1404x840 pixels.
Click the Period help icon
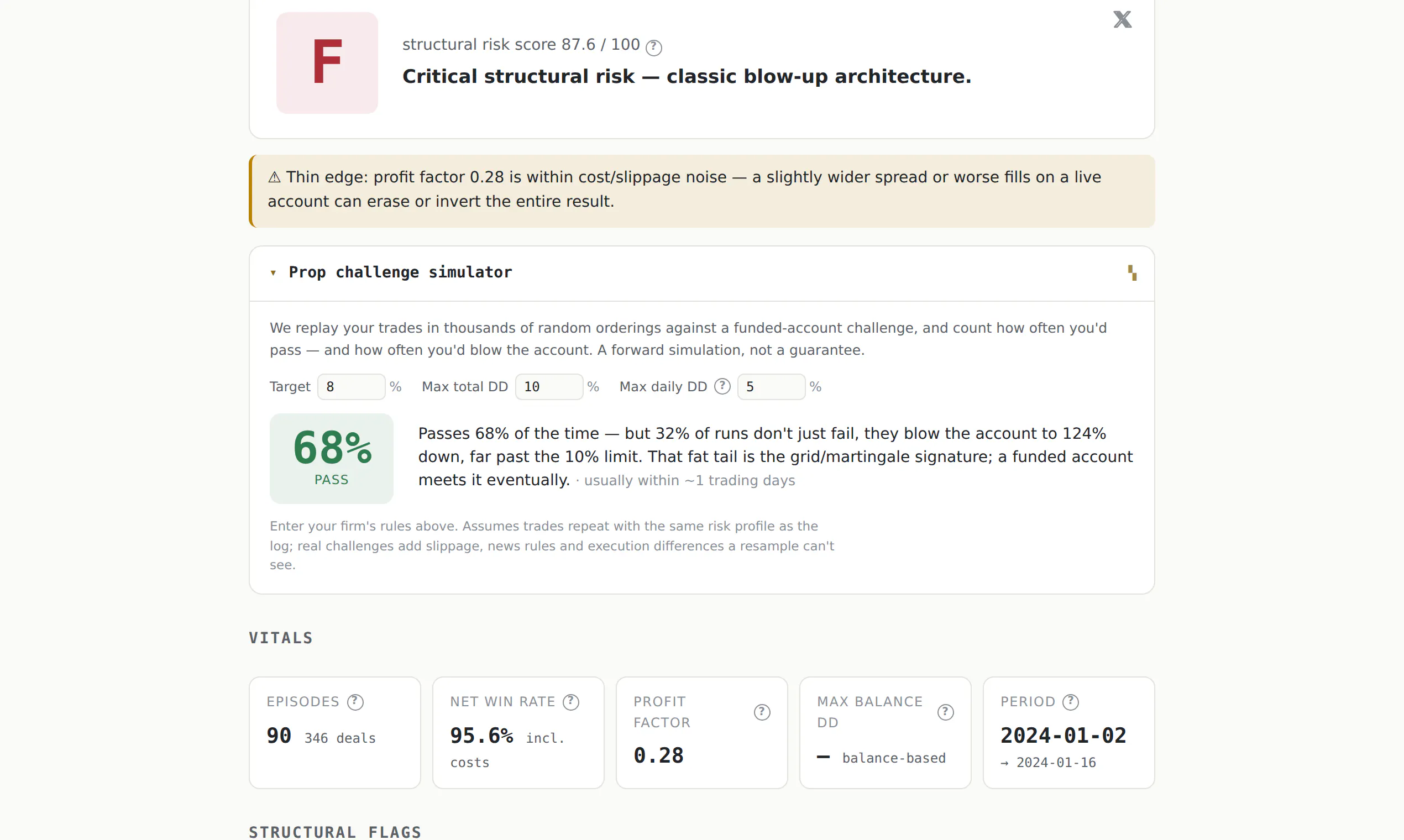(1071, 702)
